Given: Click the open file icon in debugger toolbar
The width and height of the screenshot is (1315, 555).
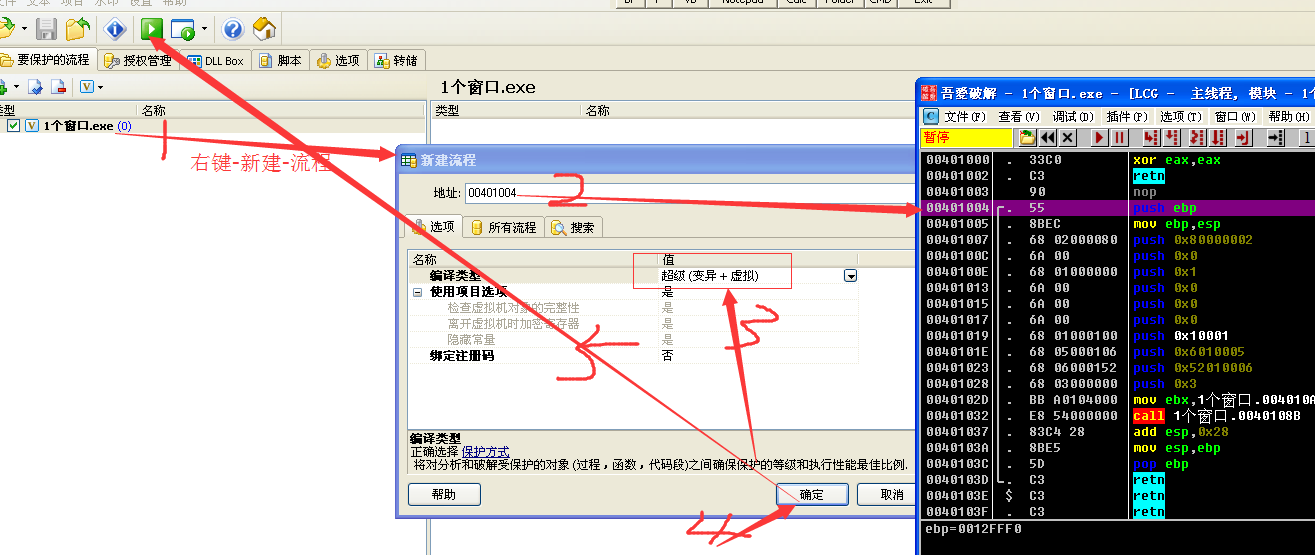Looking at the screenshot, I should [x=1027, y=137].
